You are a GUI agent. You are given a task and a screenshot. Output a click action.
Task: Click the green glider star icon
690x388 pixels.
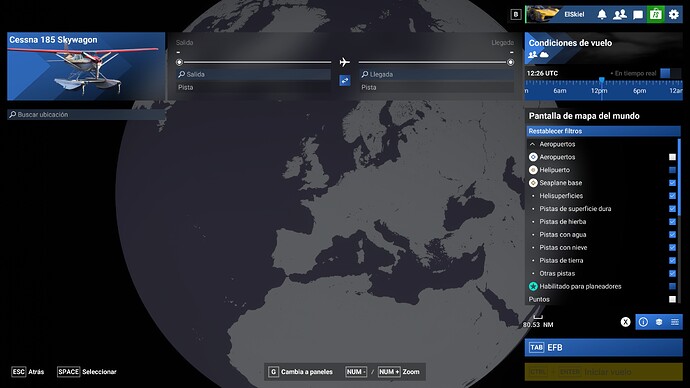tap(533, 286)
